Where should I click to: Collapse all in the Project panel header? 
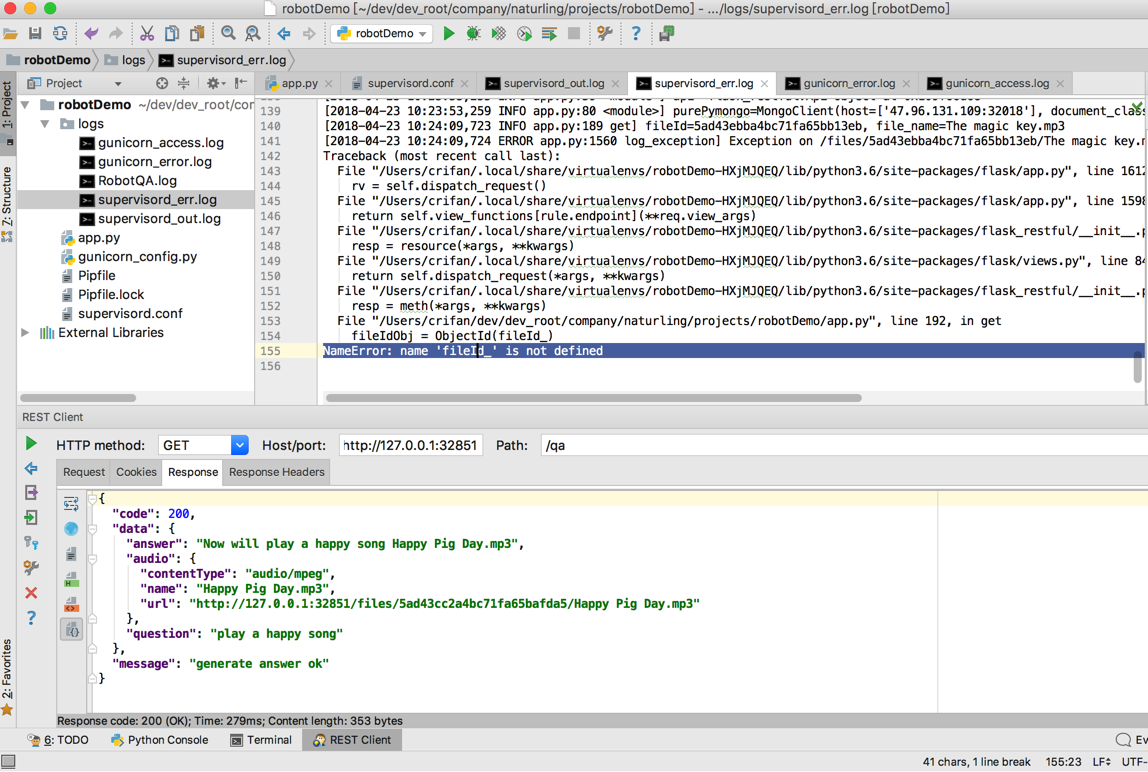pos(184,83)
